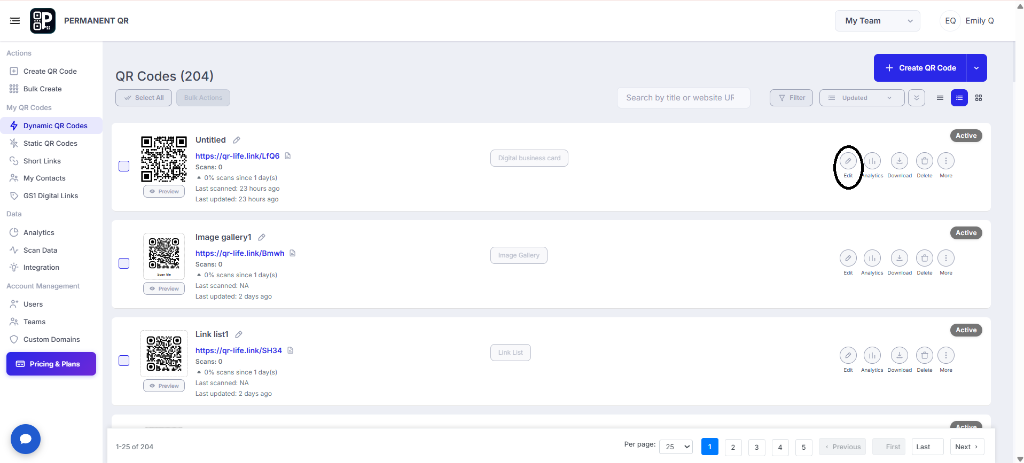
Task: Copy the qr-life.link/LfQ6 URL
Action: coord(288,155)
